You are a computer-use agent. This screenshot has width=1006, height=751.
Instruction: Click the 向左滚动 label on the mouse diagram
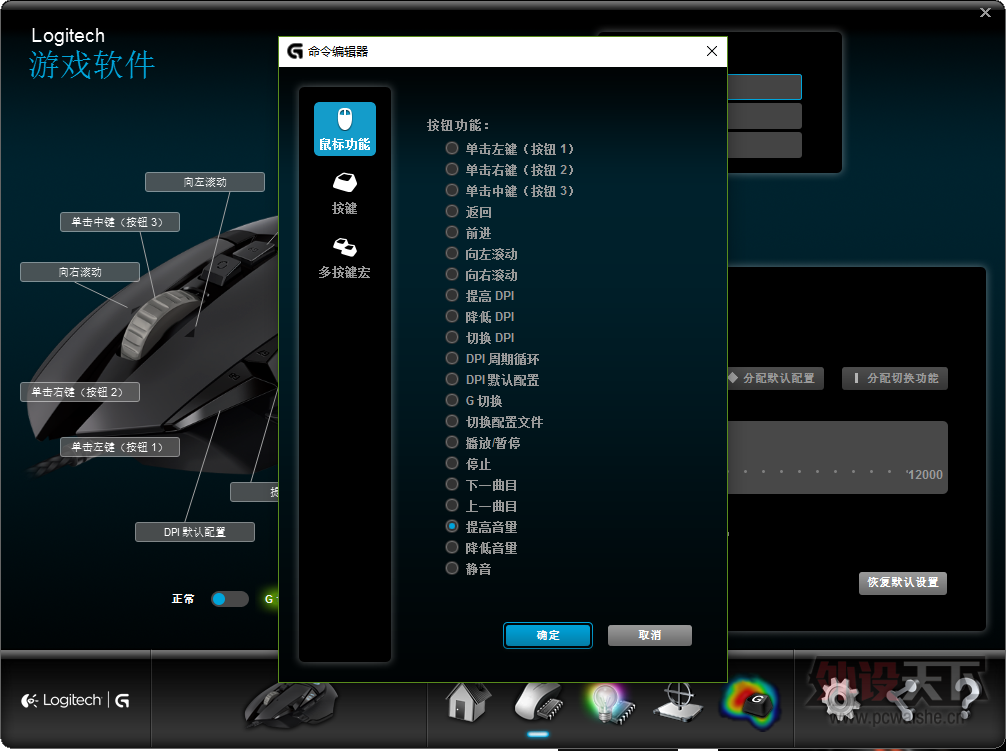pos(205,182)
